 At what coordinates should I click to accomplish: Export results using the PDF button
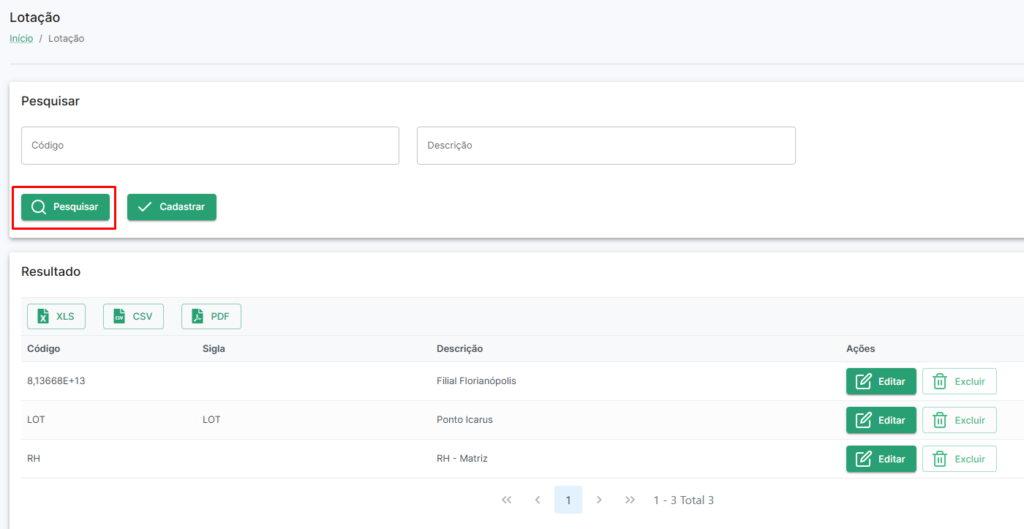tap(211, 316)
